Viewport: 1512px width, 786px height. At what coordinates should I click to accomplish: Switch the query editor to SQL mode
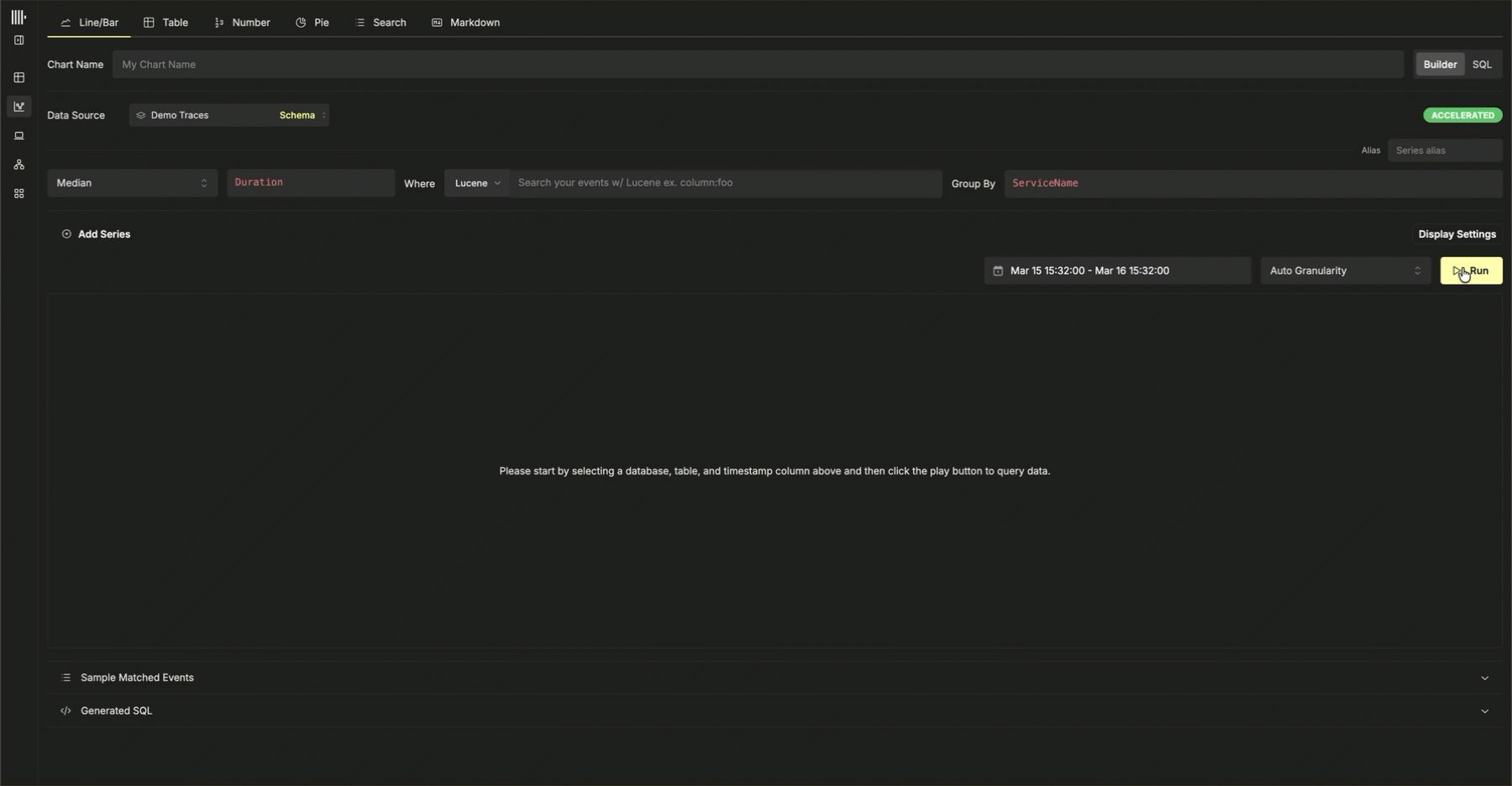[x=1482, y=65]
